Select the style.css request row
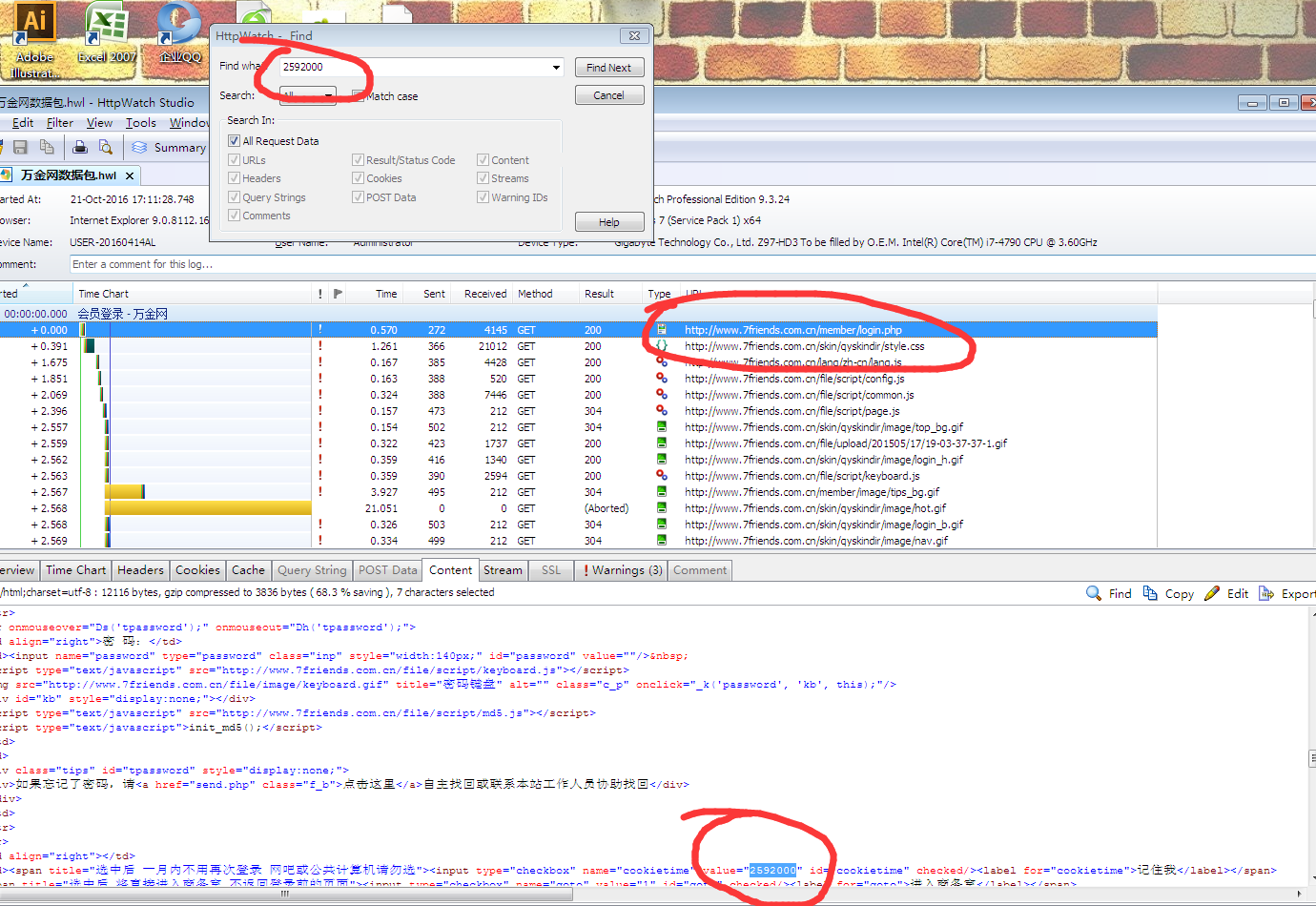Viewport: 1316px width, 906px height. click(x=804, y=346)
